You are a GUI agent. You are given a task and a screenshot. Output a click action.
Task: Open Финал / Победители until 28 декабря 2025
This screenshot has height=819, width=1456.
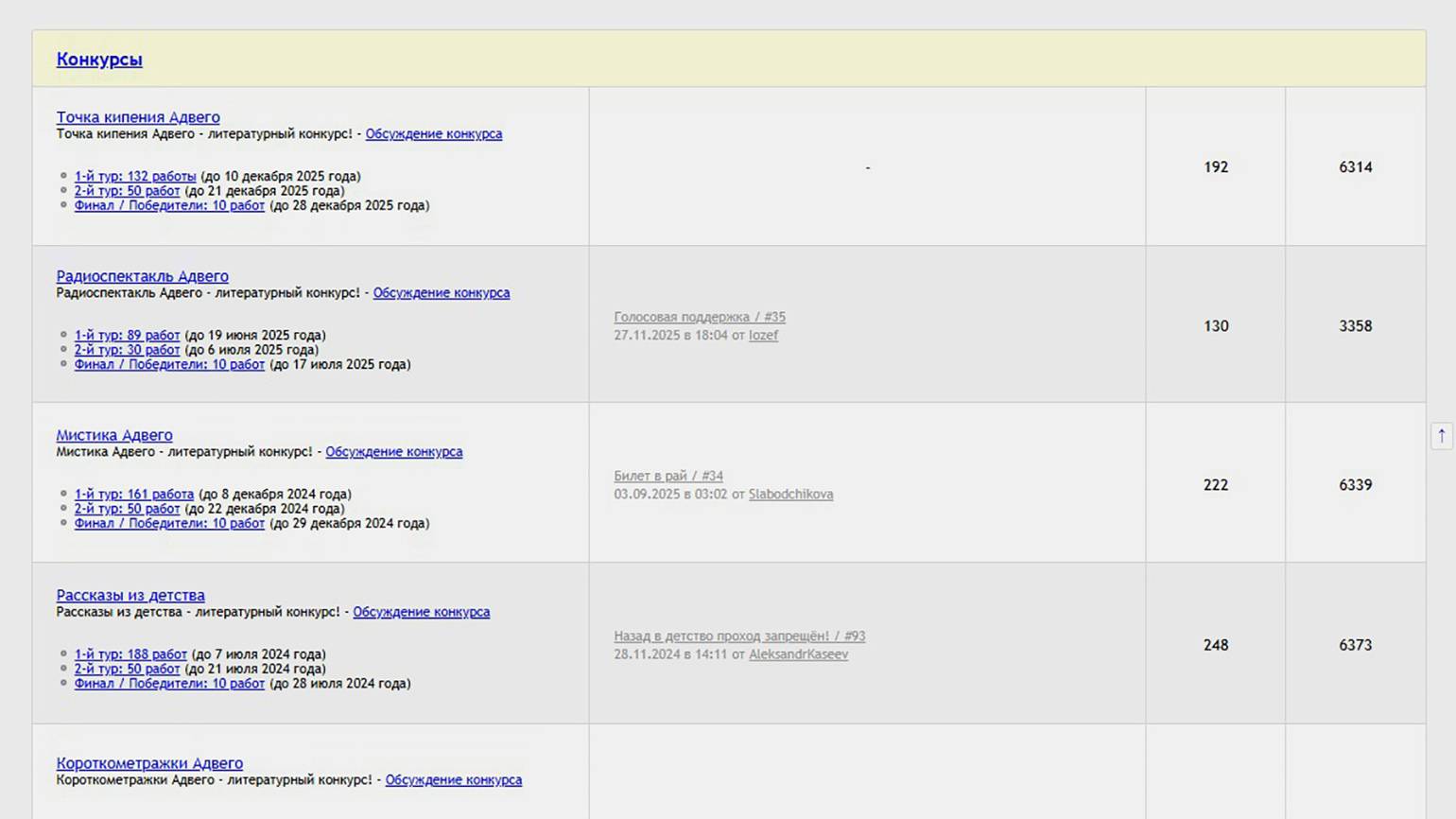[169, 205]
